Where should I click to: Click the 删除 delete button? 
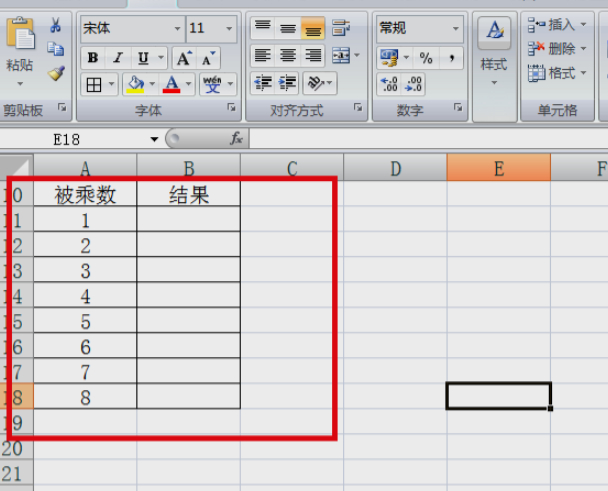click(x=557, y=49)
